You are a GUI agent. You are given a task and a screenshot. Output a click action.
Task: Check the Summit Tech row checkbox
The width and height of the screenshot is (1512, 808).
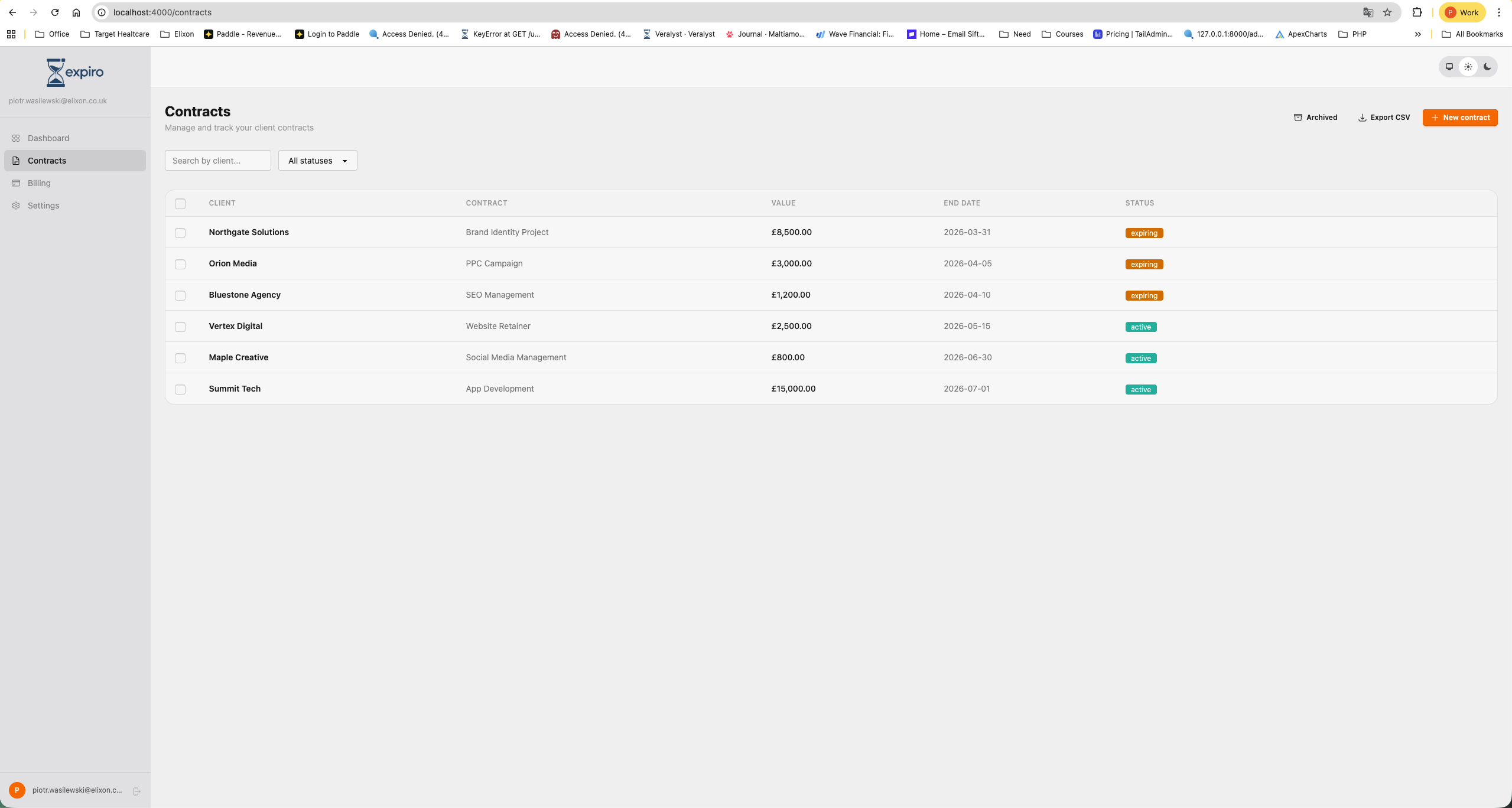coord(180,389)
